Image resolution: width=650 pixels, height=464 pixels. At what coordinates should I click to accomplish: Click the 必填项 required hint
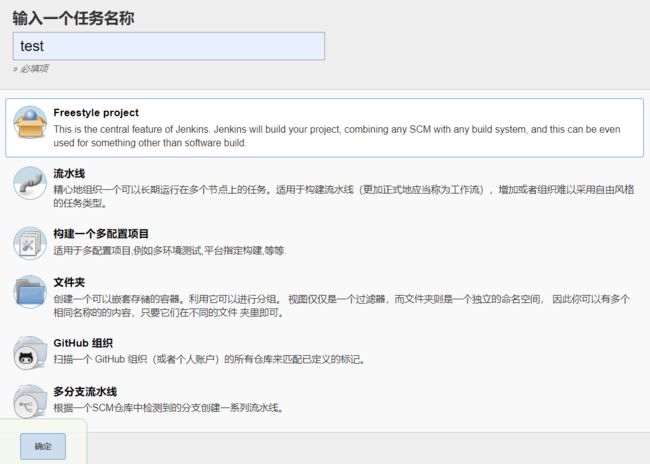(31, 68)
